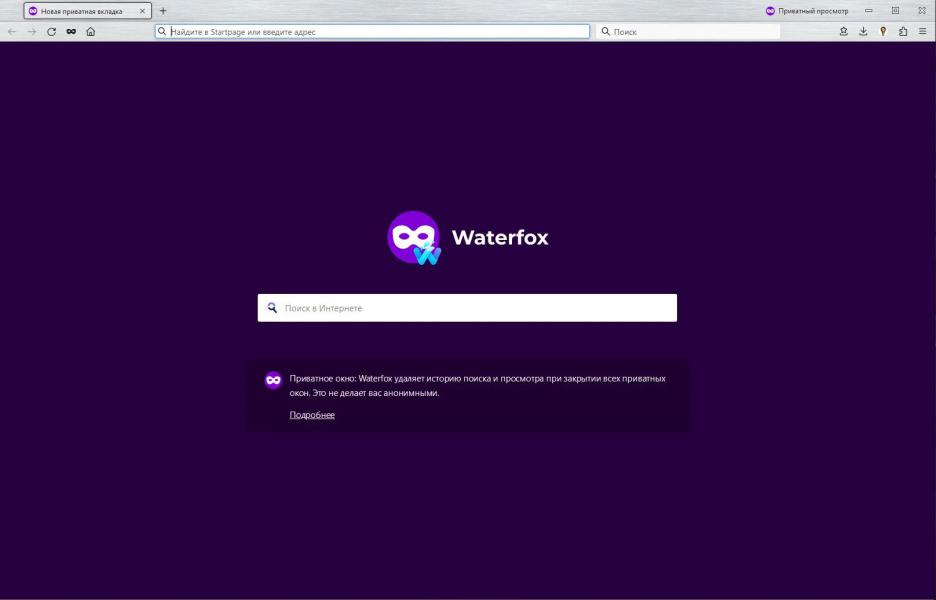Open the extensions puzzle icon
This screenshot has height=600, width=936.
(x=903, y=32)
